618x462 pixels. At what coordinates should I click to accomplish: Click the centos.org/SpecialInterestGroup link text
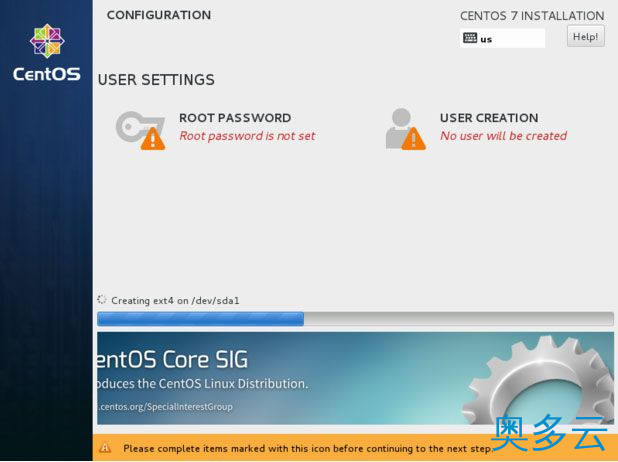coord(165,406)
